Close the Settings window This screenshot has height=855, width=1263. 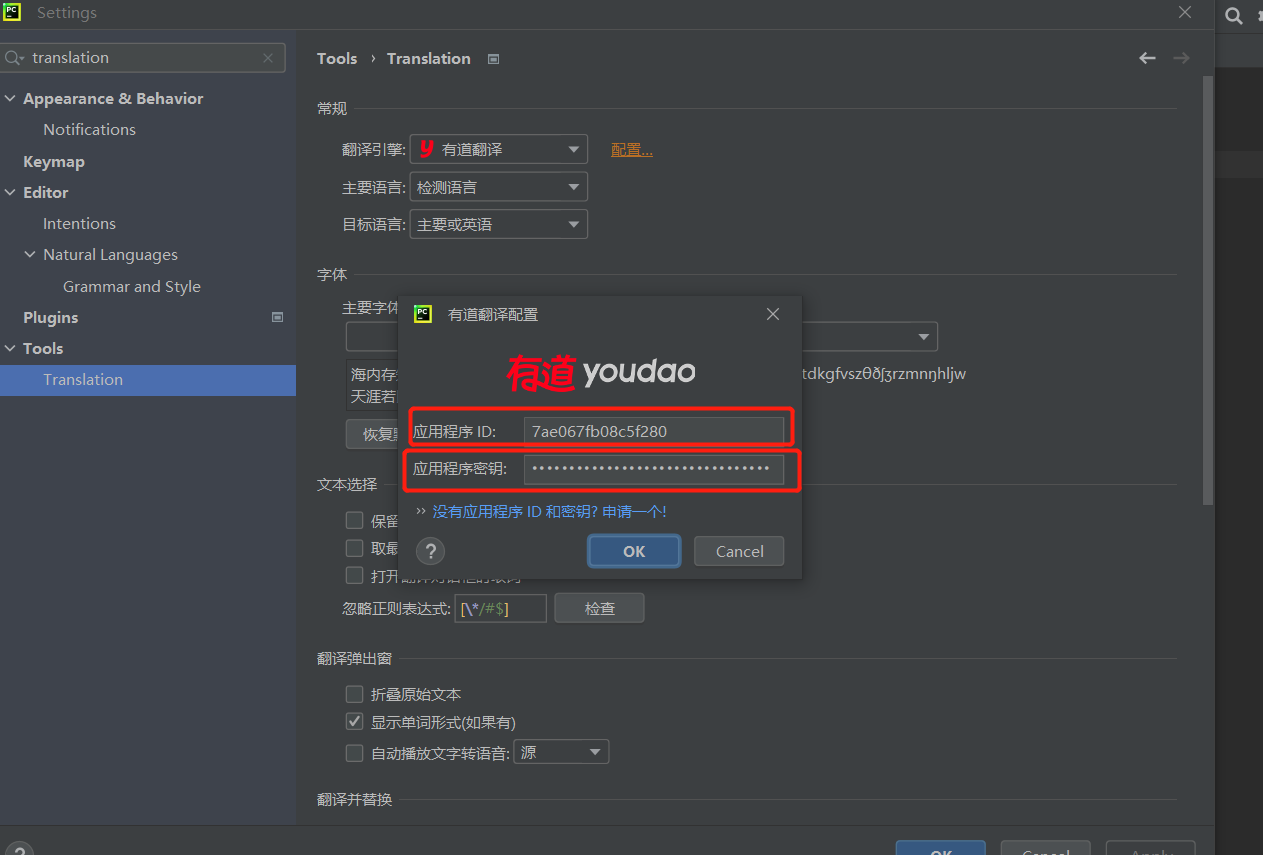(1185, 12)
